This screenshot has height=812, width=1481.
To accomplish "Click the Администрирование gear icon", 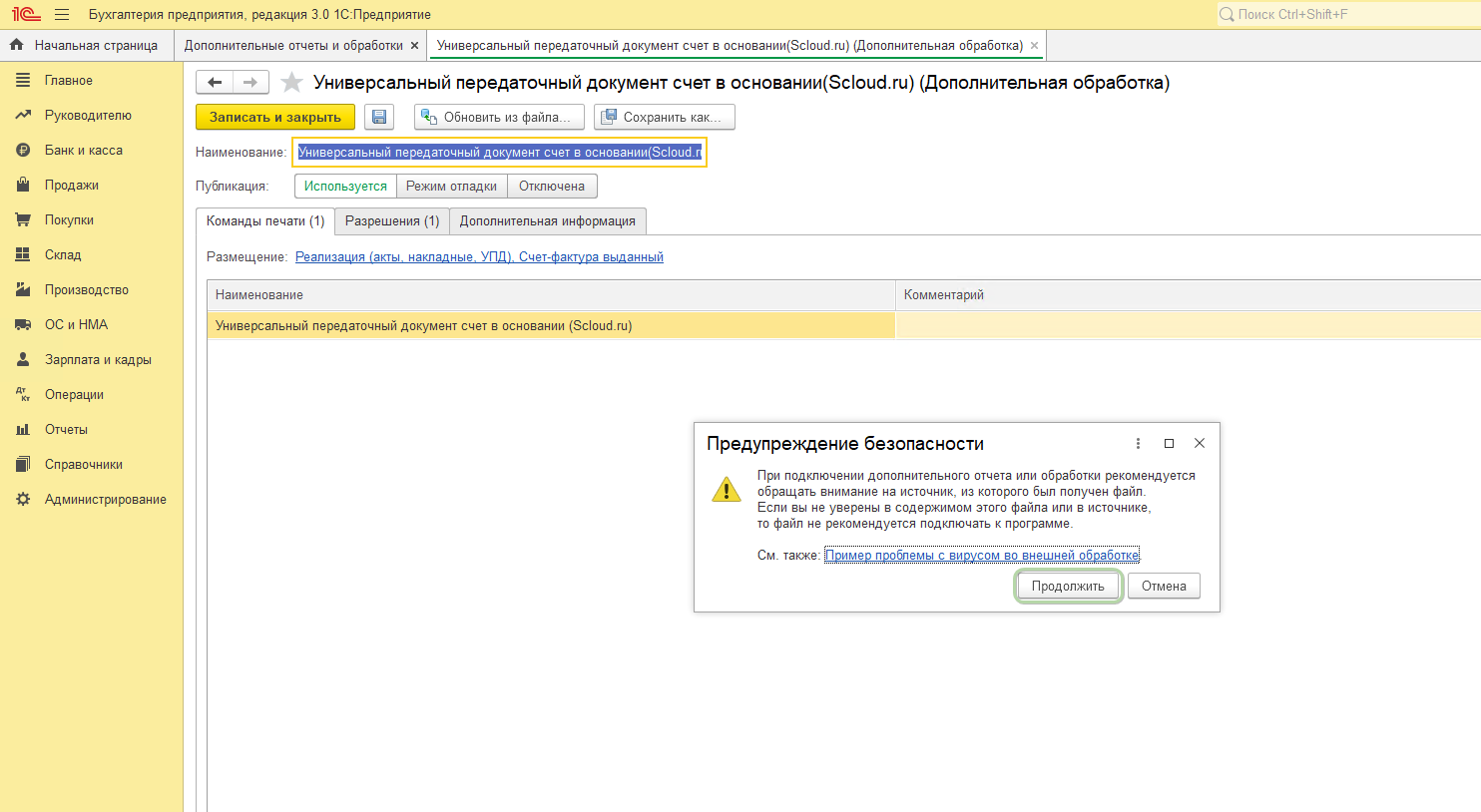I will pos(23,499).
